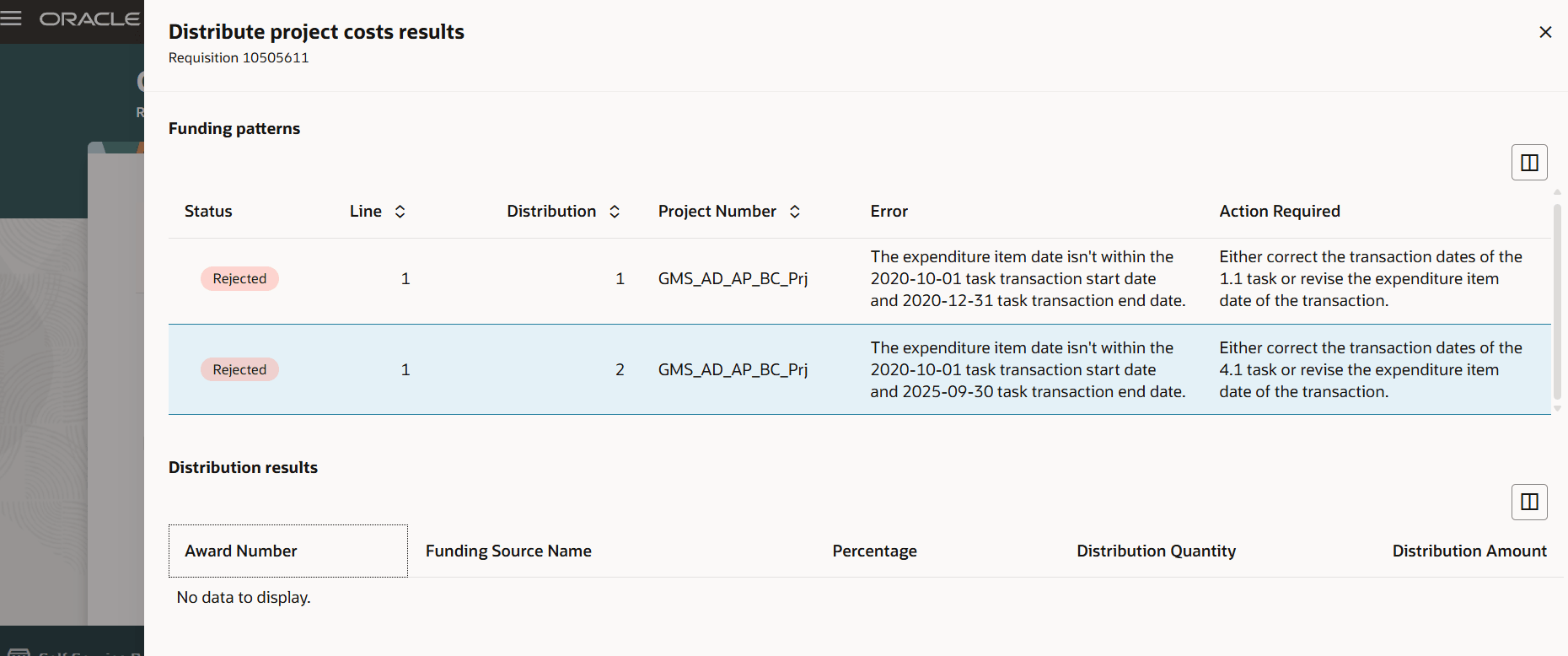Click the Distribution Amount column header

tap(1469, 551)
